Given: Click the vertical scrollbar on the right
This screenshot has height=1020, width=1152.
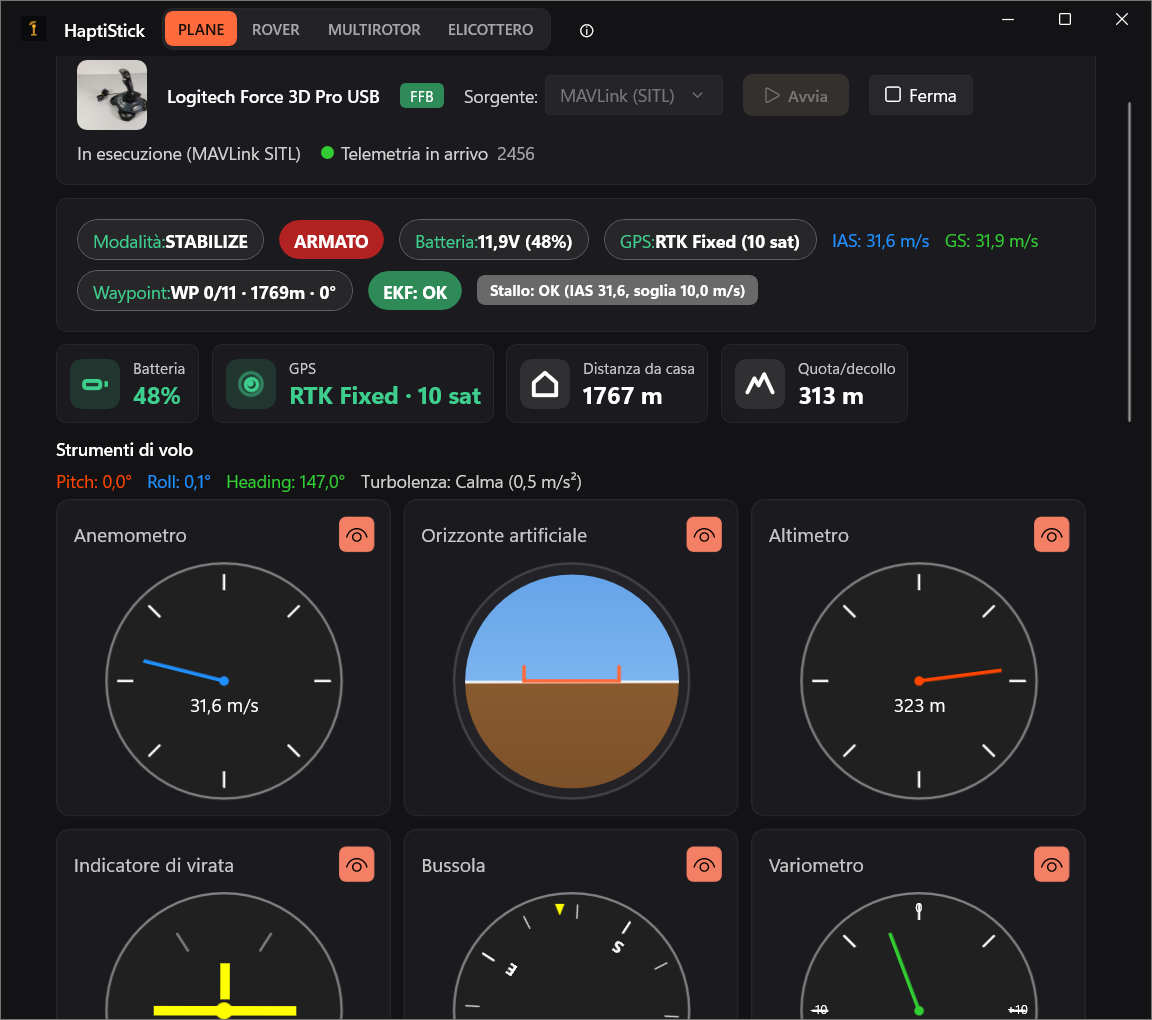Looking at the screenshot, I should (x=1130, y=262).
